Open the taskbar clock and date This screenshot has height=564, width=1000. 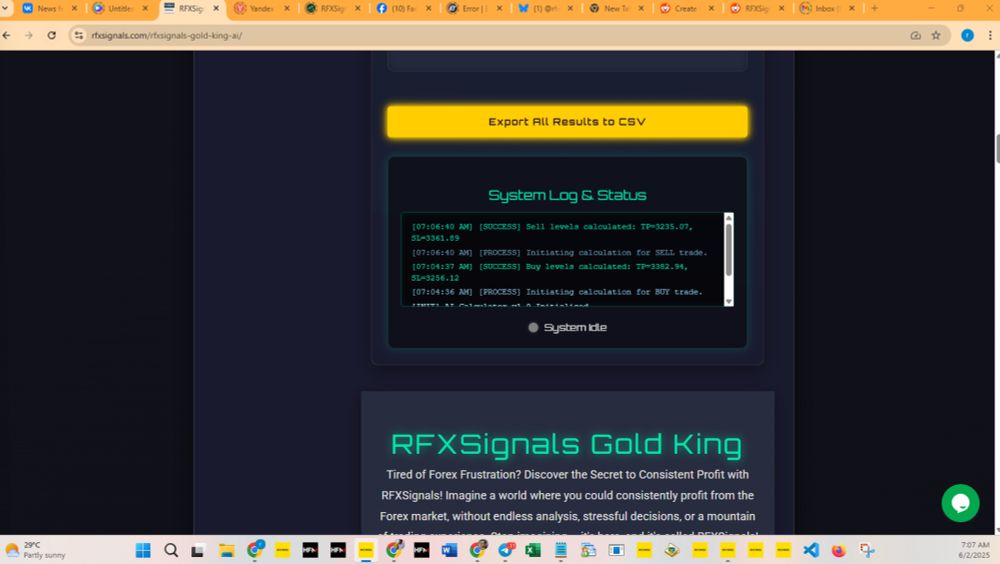click(x=974, y=550)
